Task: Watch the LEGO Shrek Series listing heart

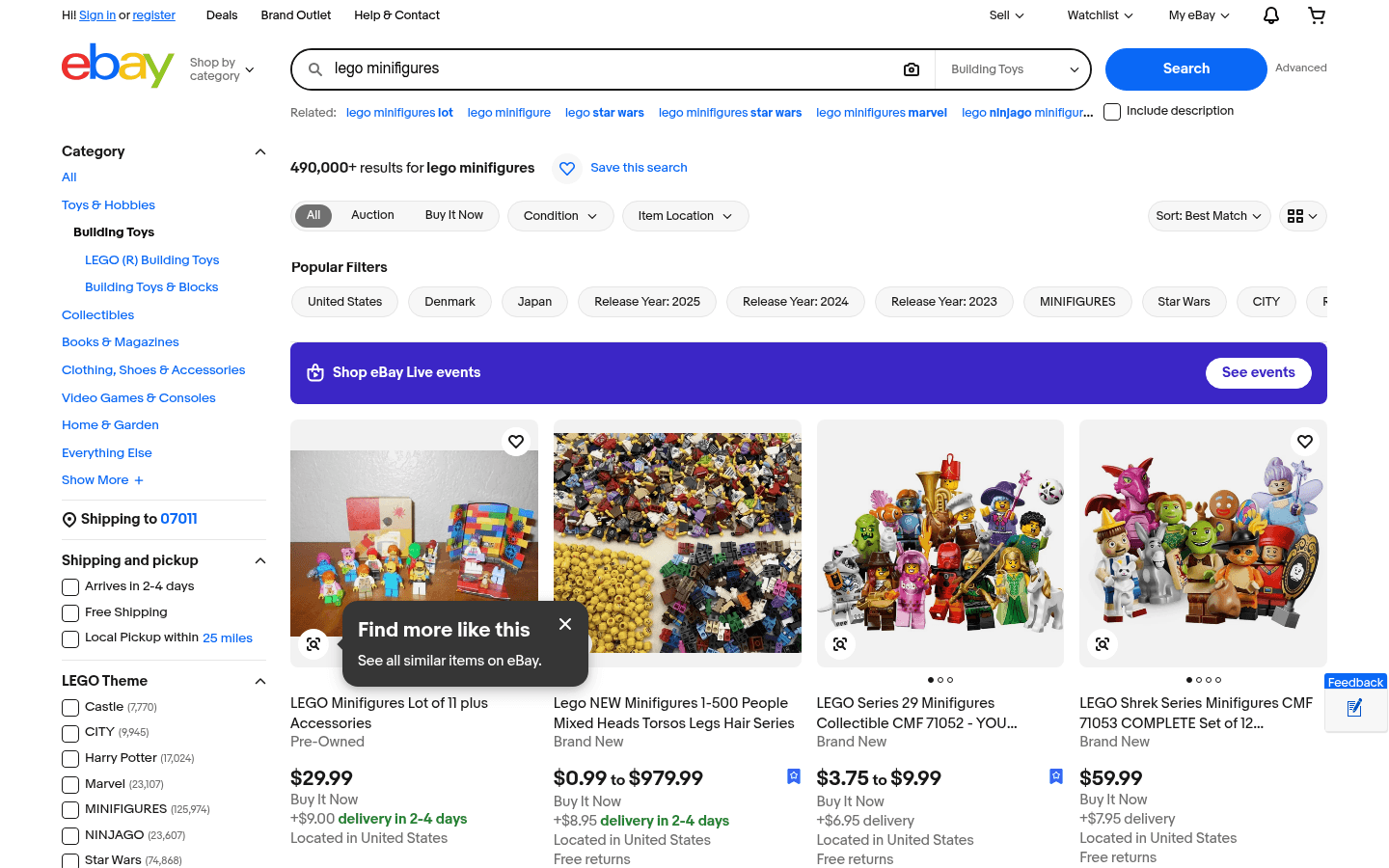Action: pyautogui.click(x=1305, y=442)
